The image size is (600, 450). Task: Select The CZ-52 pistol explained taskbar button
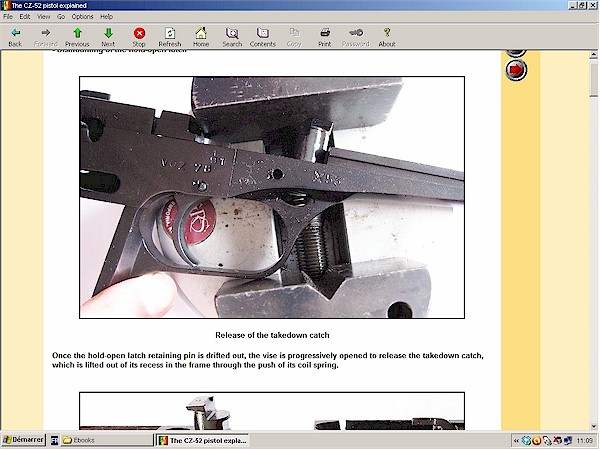(x=203, y=440)
